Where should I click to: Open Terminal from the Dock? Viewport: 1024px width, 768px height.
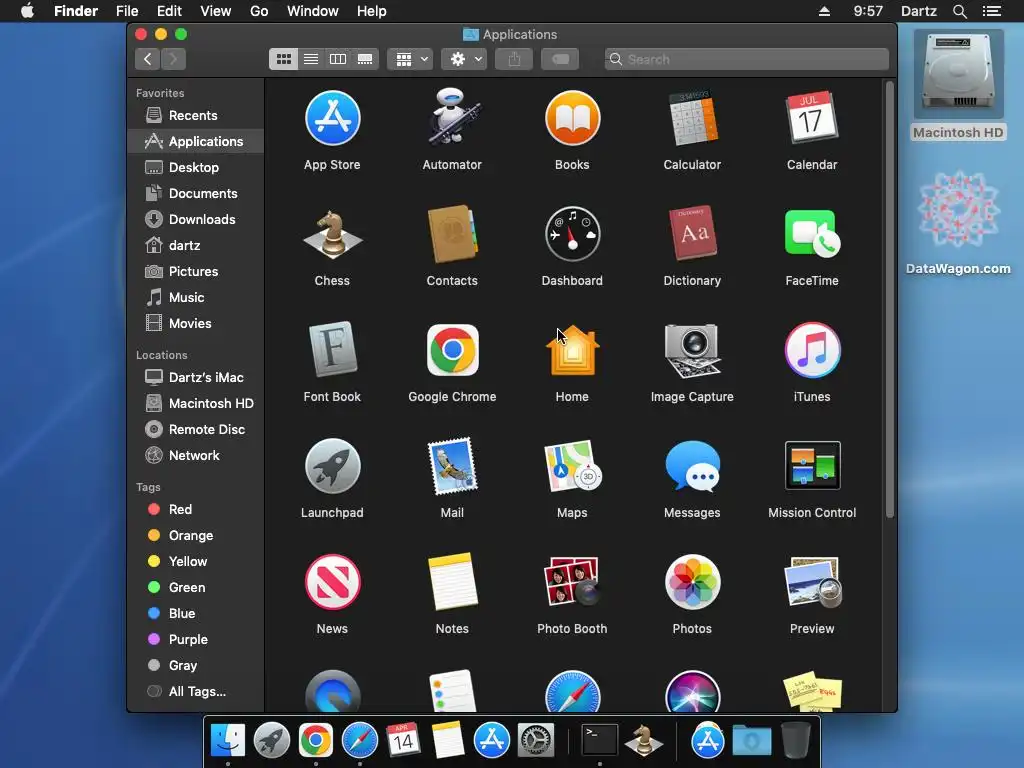[600, 741]
